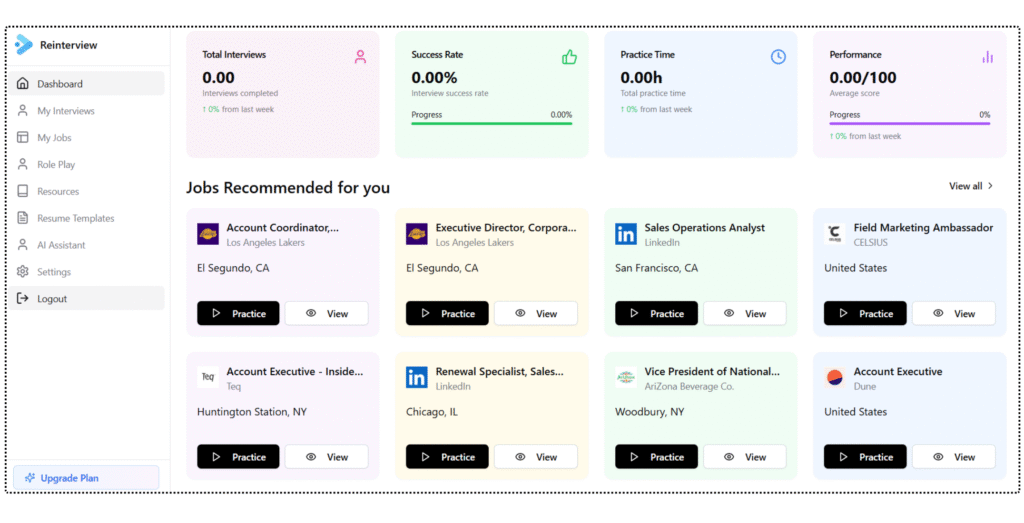The width and height of the screenshot is (1024, 523).
Task: Click the Performance bar chart icon
Action: tap(987, 57)
